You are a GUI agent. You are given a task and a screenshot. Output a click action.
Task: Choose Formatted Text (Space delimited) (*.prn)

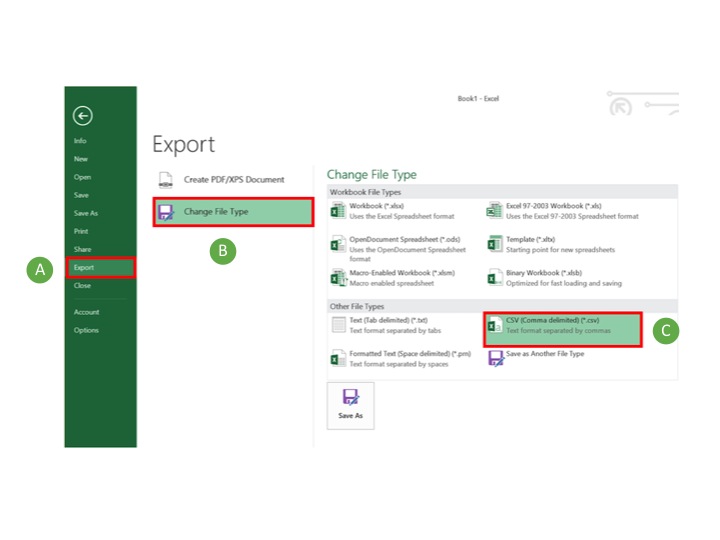[x=401, y=359]
